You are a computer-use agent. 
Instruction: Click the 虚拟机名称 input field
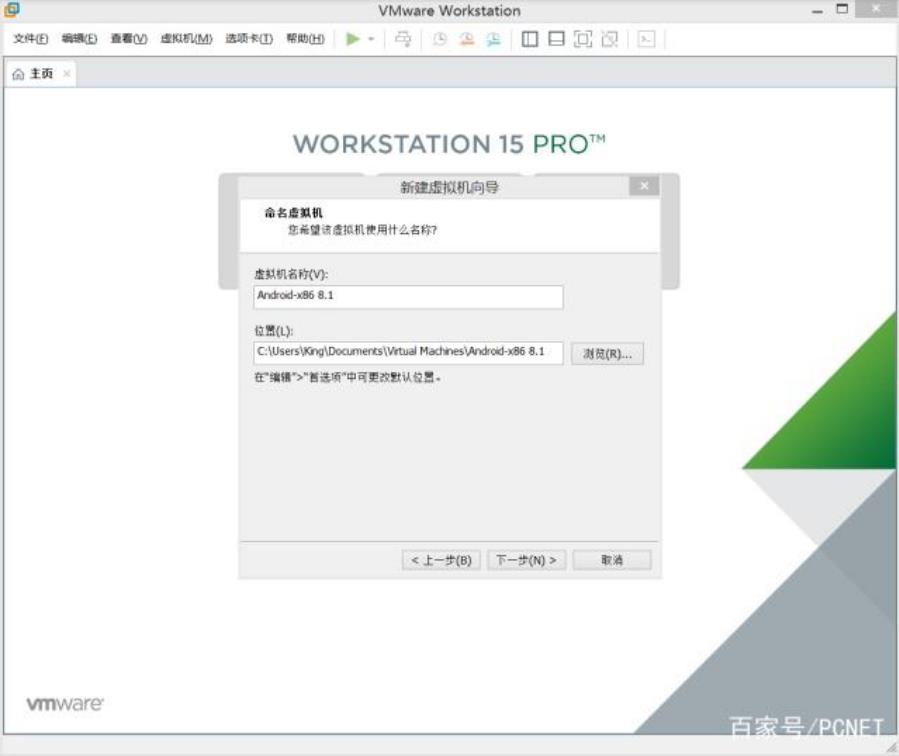[x=408, y=297]
